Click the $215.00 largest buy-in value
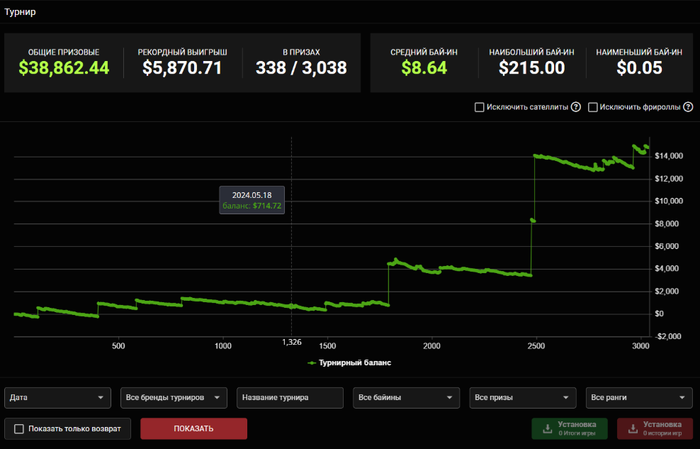The width and height of the screenshot is (700, 449). click(532, 68)
